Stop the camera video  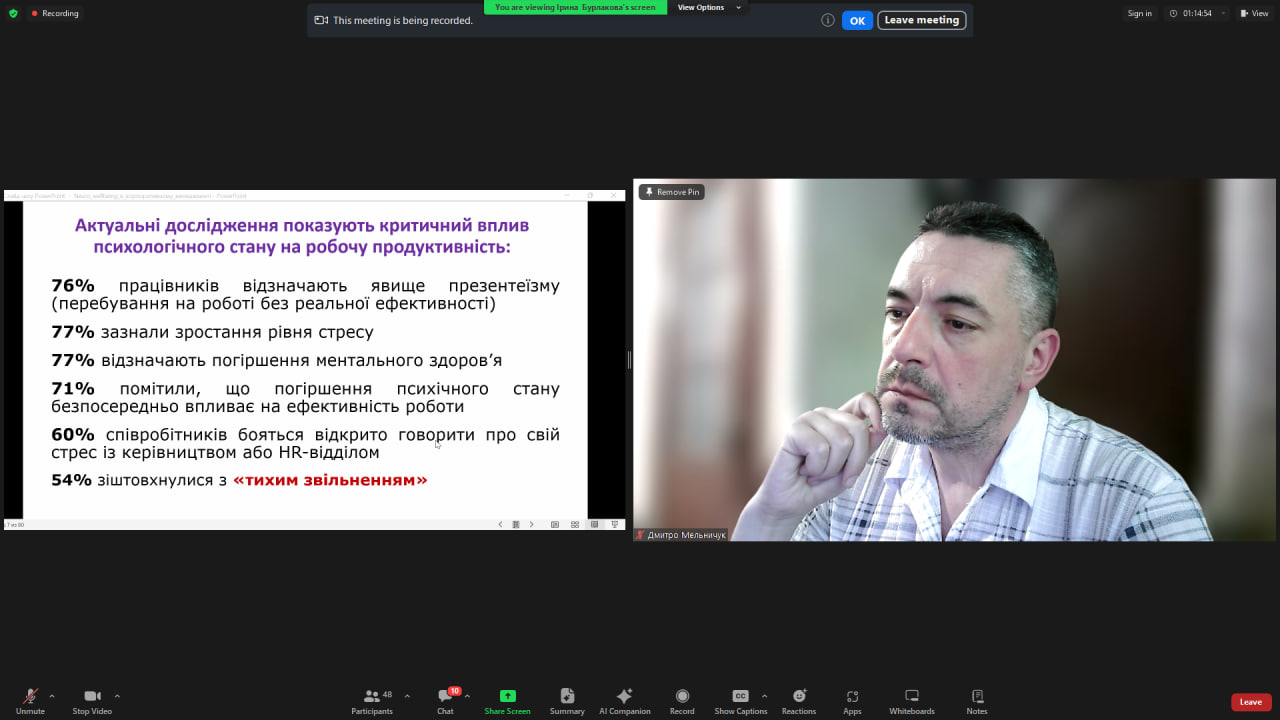[92, 701]
